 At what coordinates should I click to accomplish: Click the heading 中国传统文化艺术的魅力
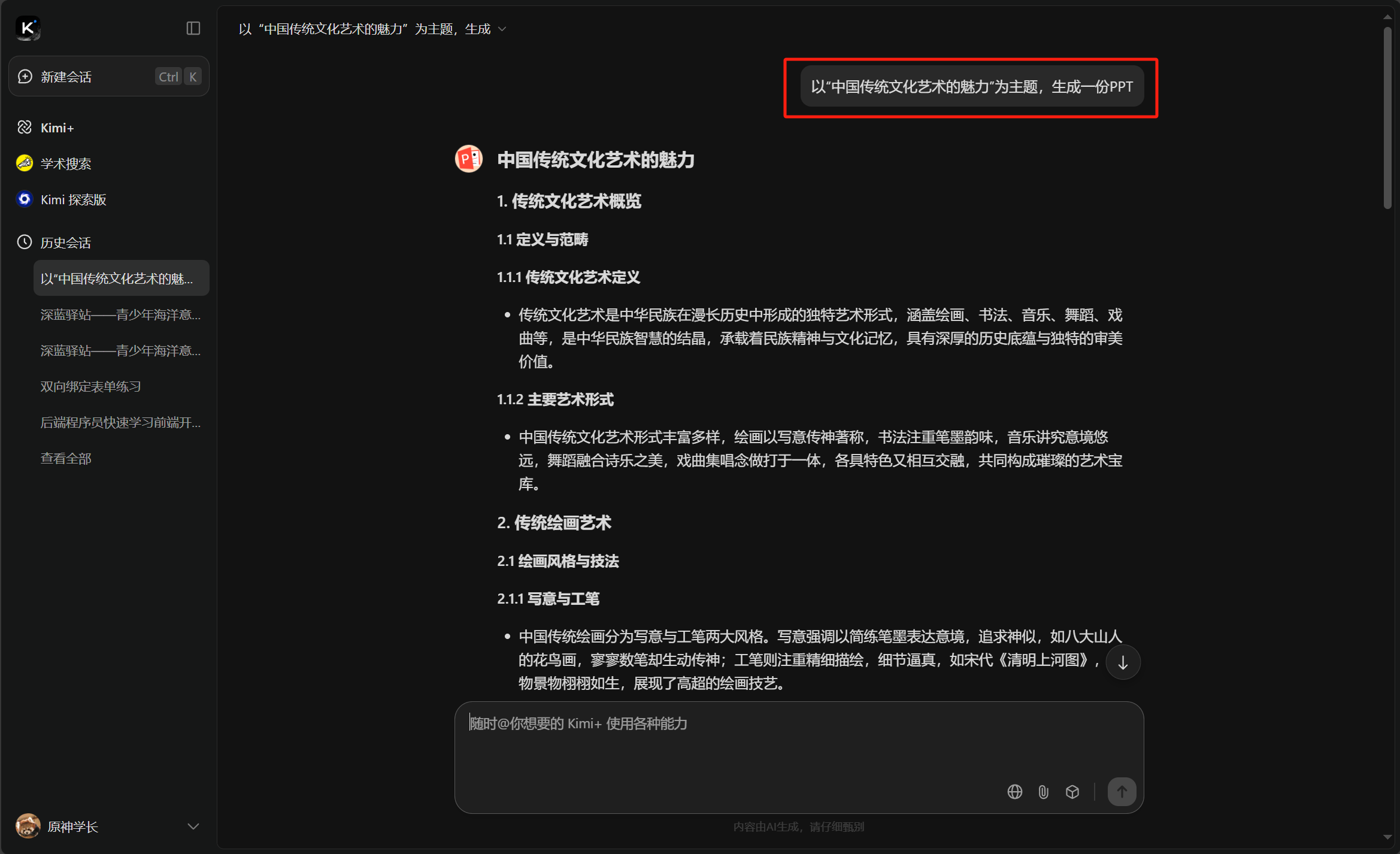[596, 160]
